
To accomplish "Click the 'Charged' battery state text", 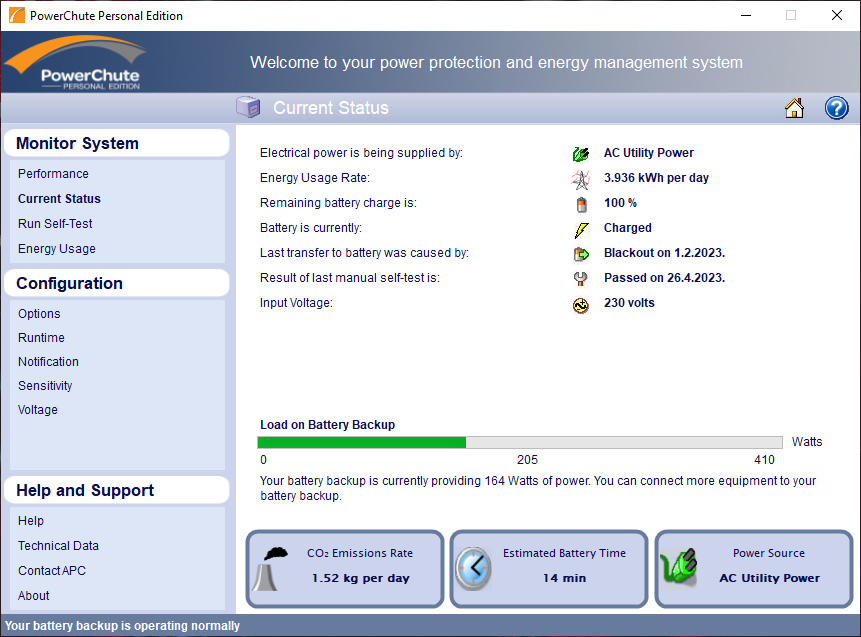I will [x=628, y=228].
